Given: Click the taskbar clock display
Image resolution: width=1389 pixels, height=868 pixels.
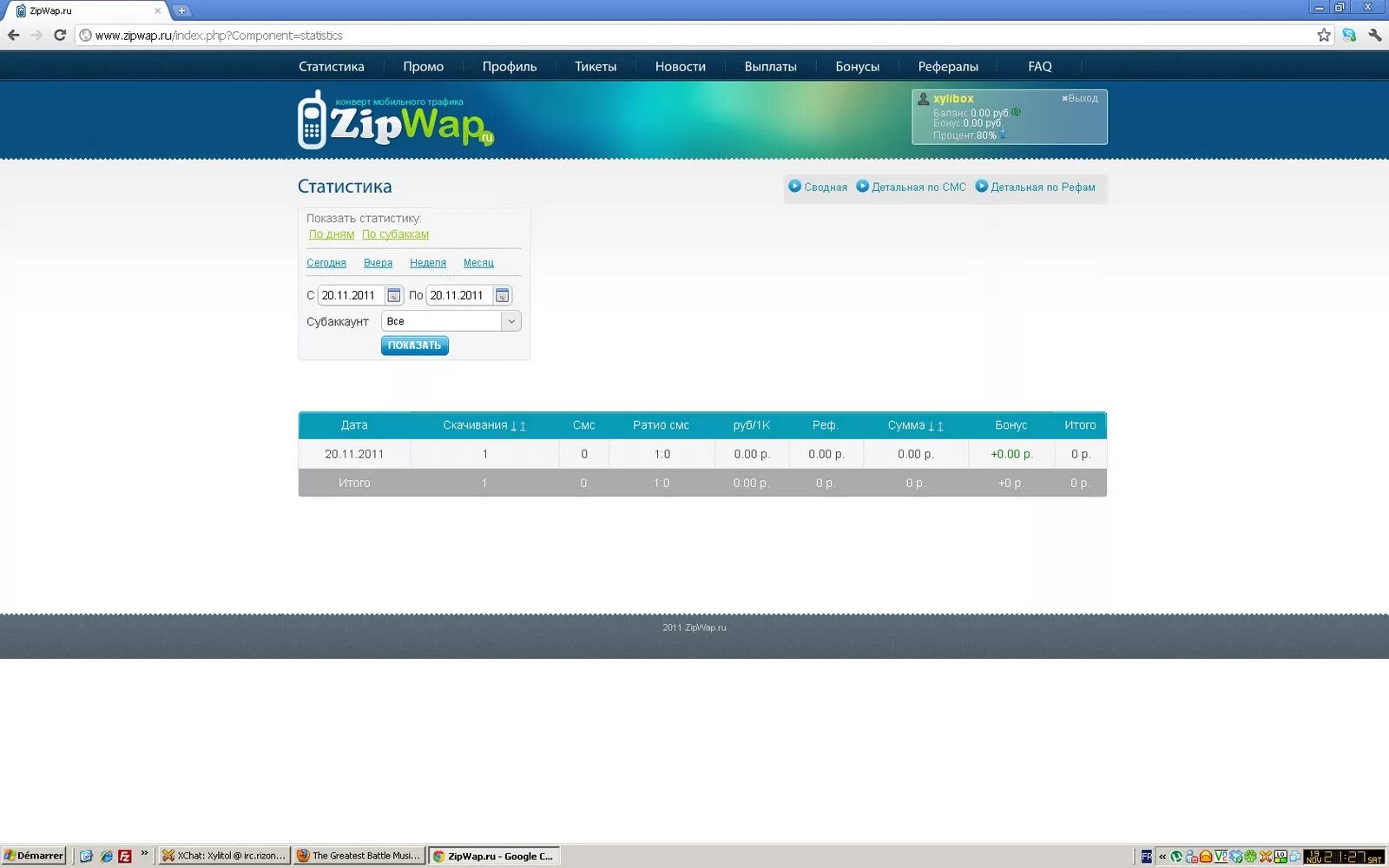Looking at the screenshot, I should (1344, 857).
